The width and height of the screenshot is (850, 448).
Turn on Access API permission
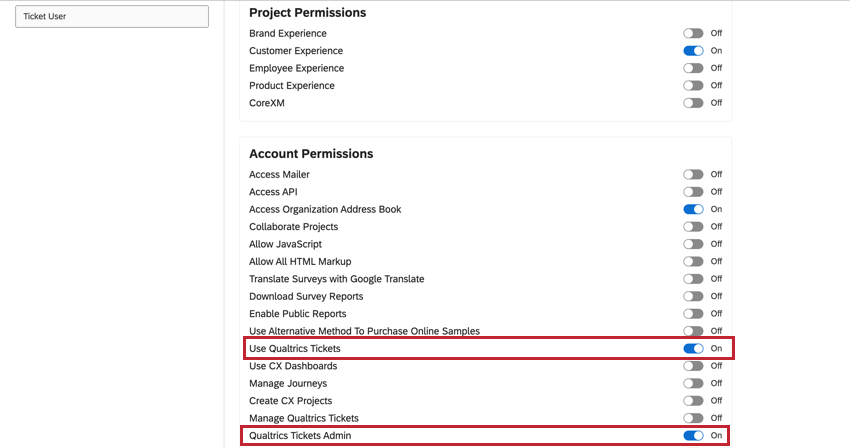[693, 192]
